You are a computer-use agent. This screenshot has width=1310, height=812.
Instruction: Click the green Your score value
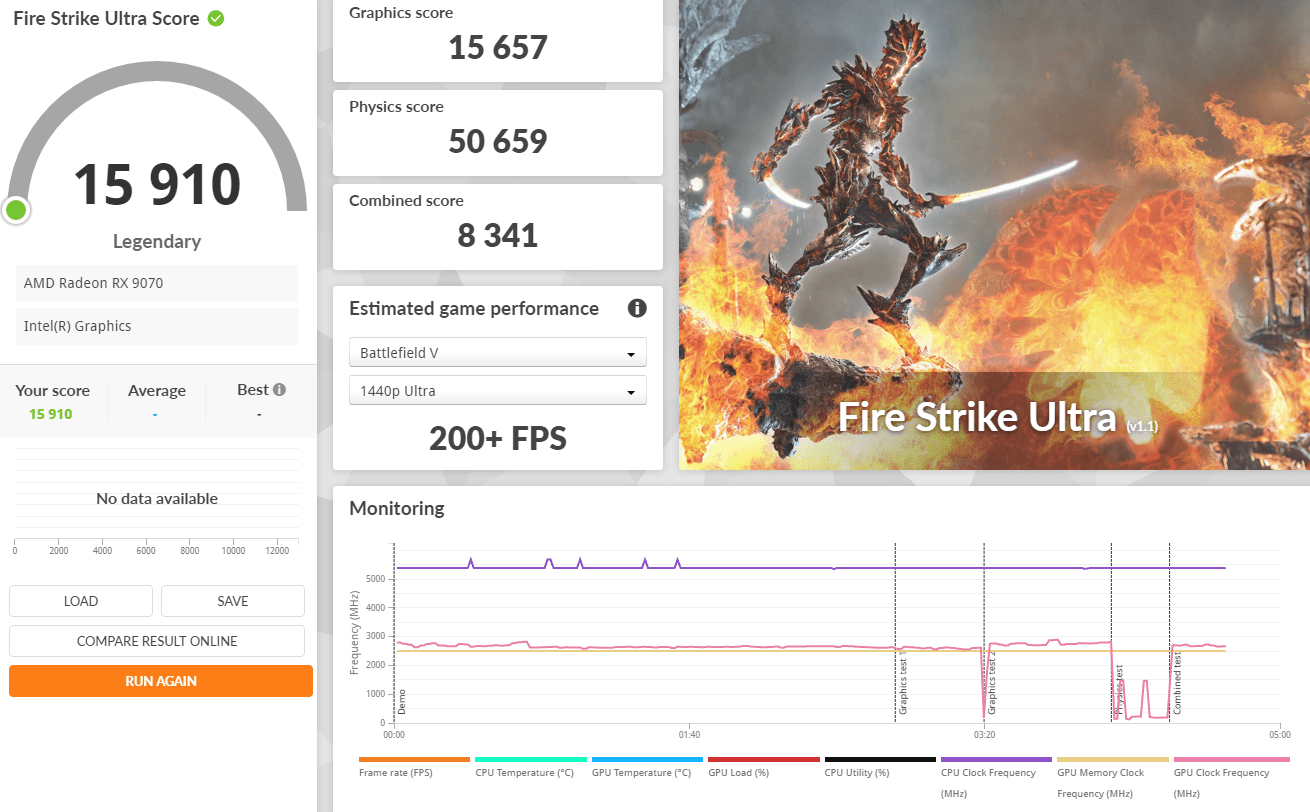(51, 414)
